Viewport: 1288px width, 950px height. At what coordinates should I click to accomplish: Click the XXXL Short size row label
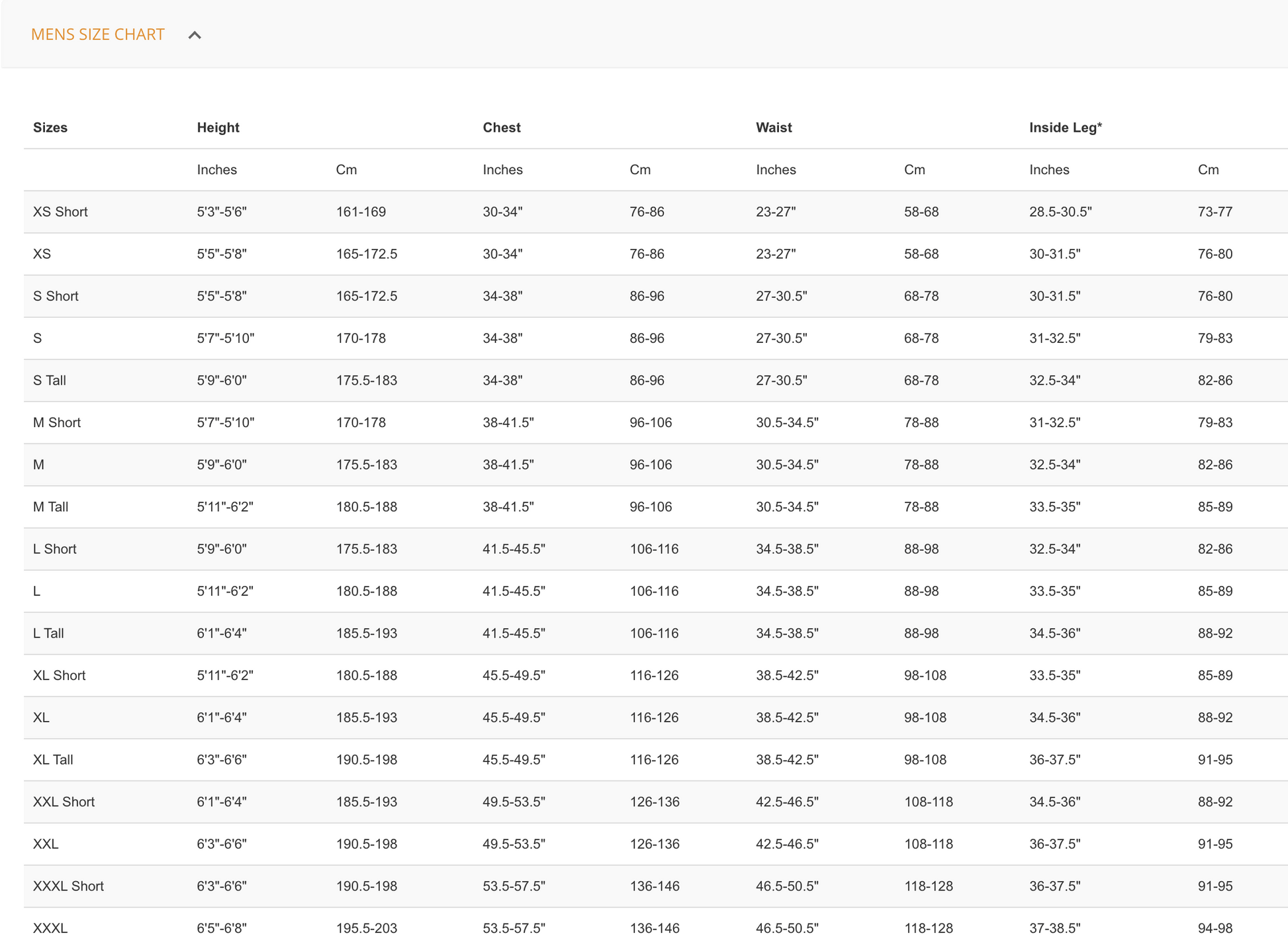(68, 886)
